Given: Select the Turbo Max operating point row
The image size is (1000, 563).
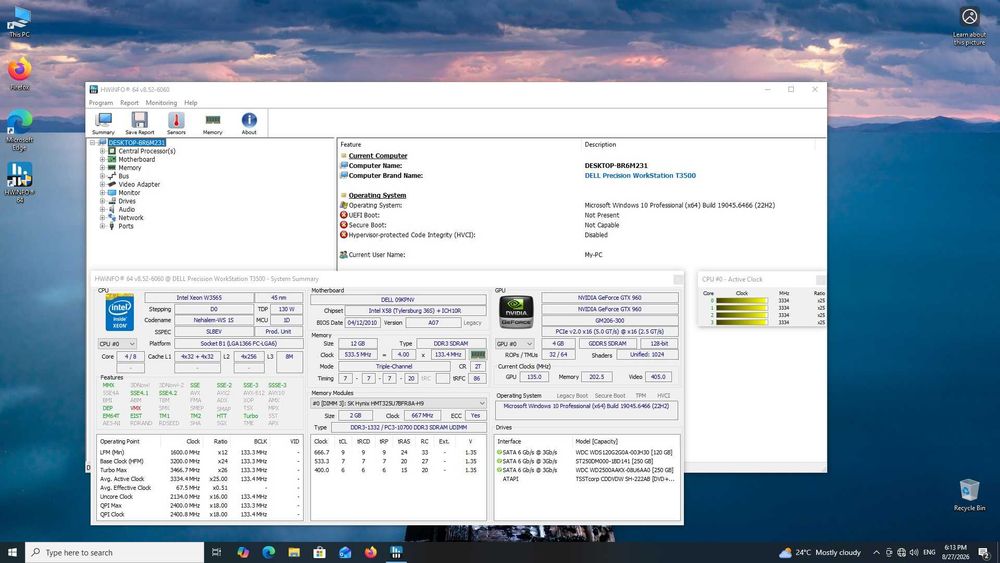Looking at the screenshot, I should pyautogui.click(x=199, y=470).
